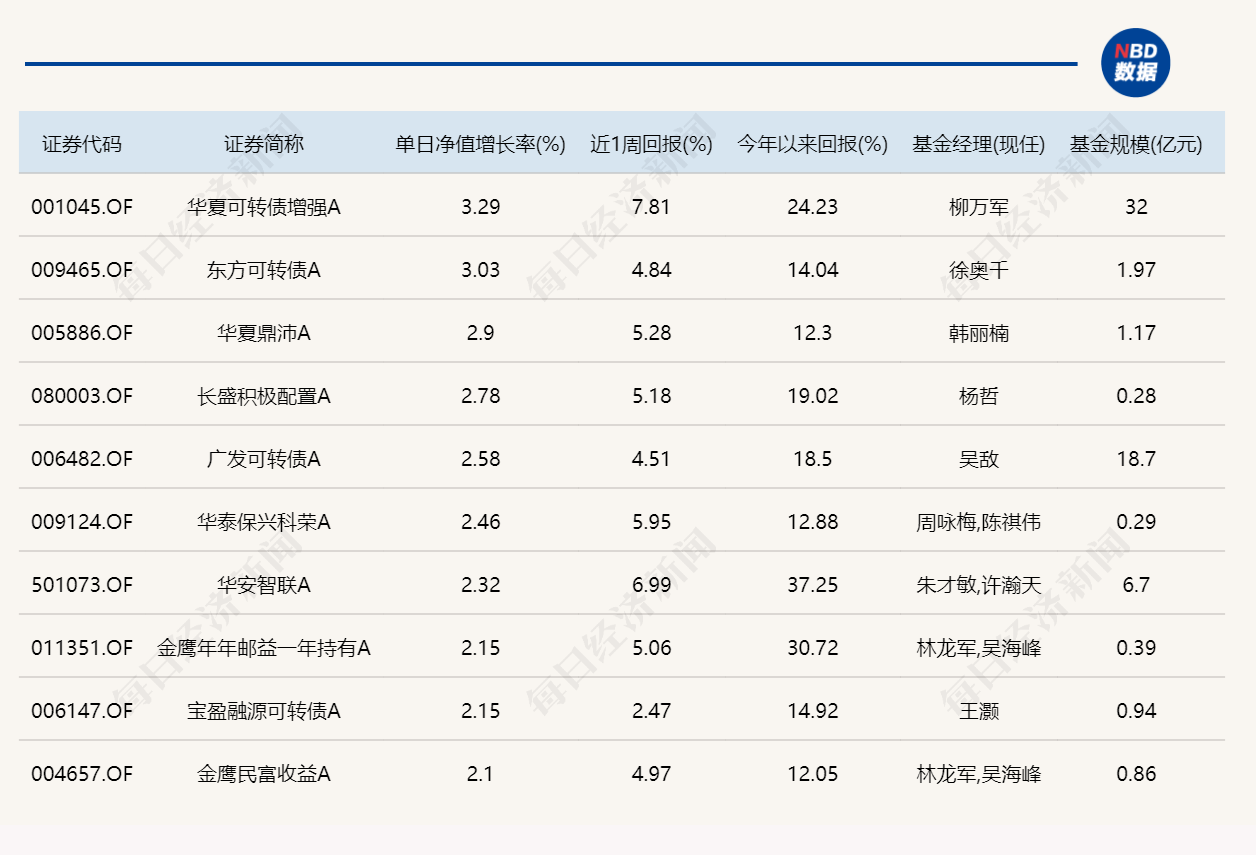Click year-to-date return 37.25
Screen dimensions: 1256x855
coord(813,585)
